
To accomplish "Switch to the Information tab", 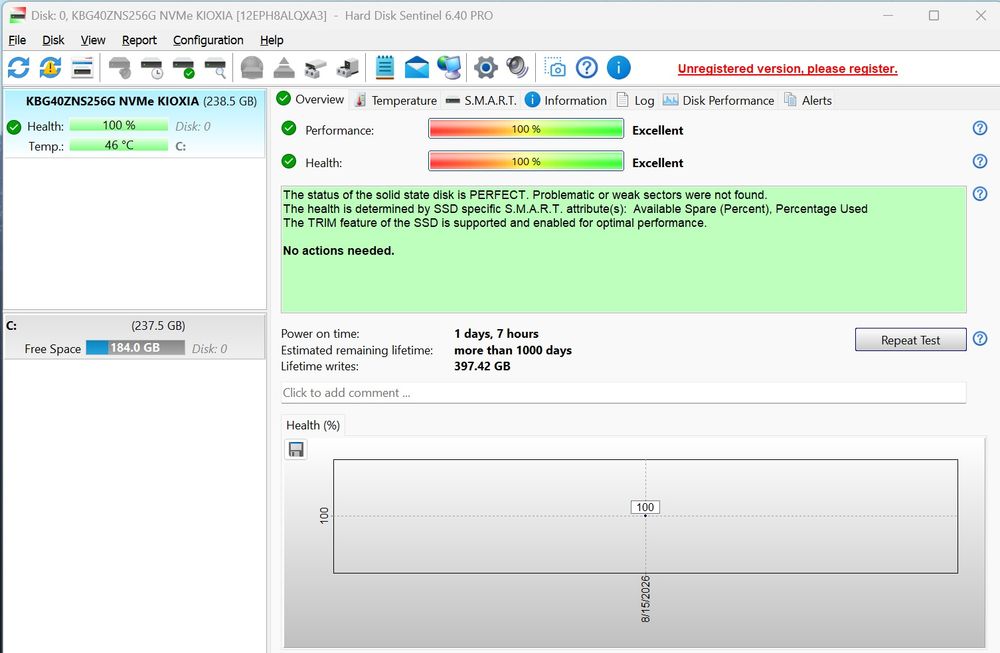I will coord(566,100).
